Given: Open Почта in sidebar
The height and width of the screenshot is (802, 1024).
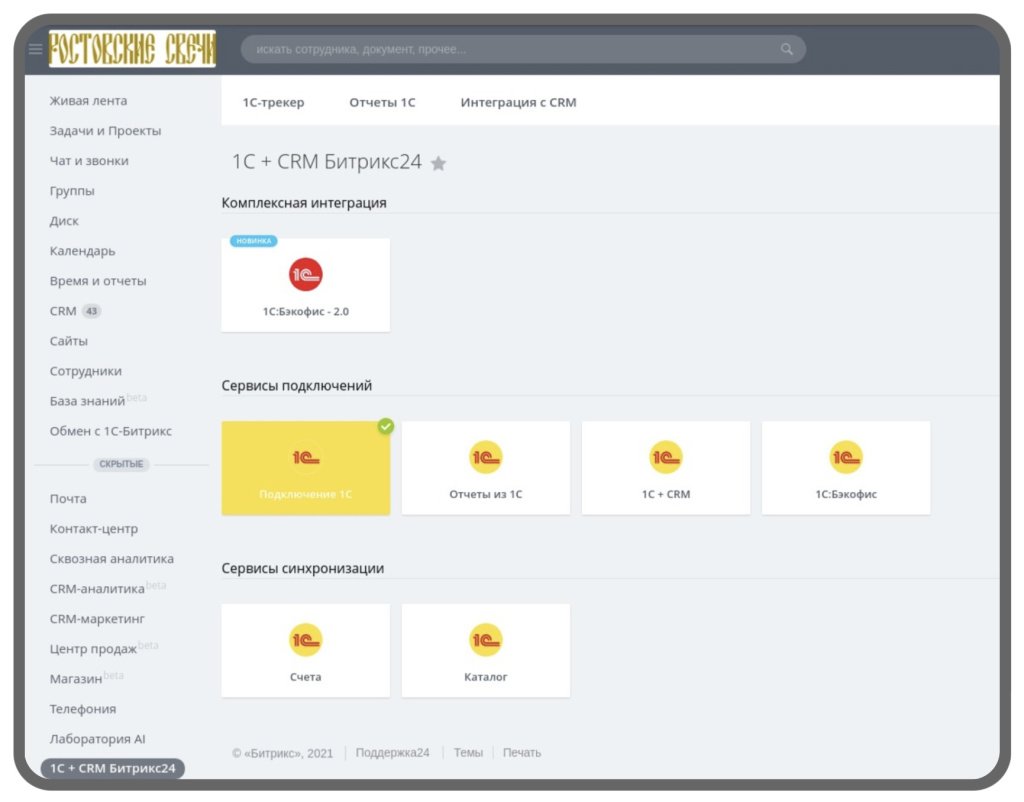Looking at the screenshot, I should (68, 498).
